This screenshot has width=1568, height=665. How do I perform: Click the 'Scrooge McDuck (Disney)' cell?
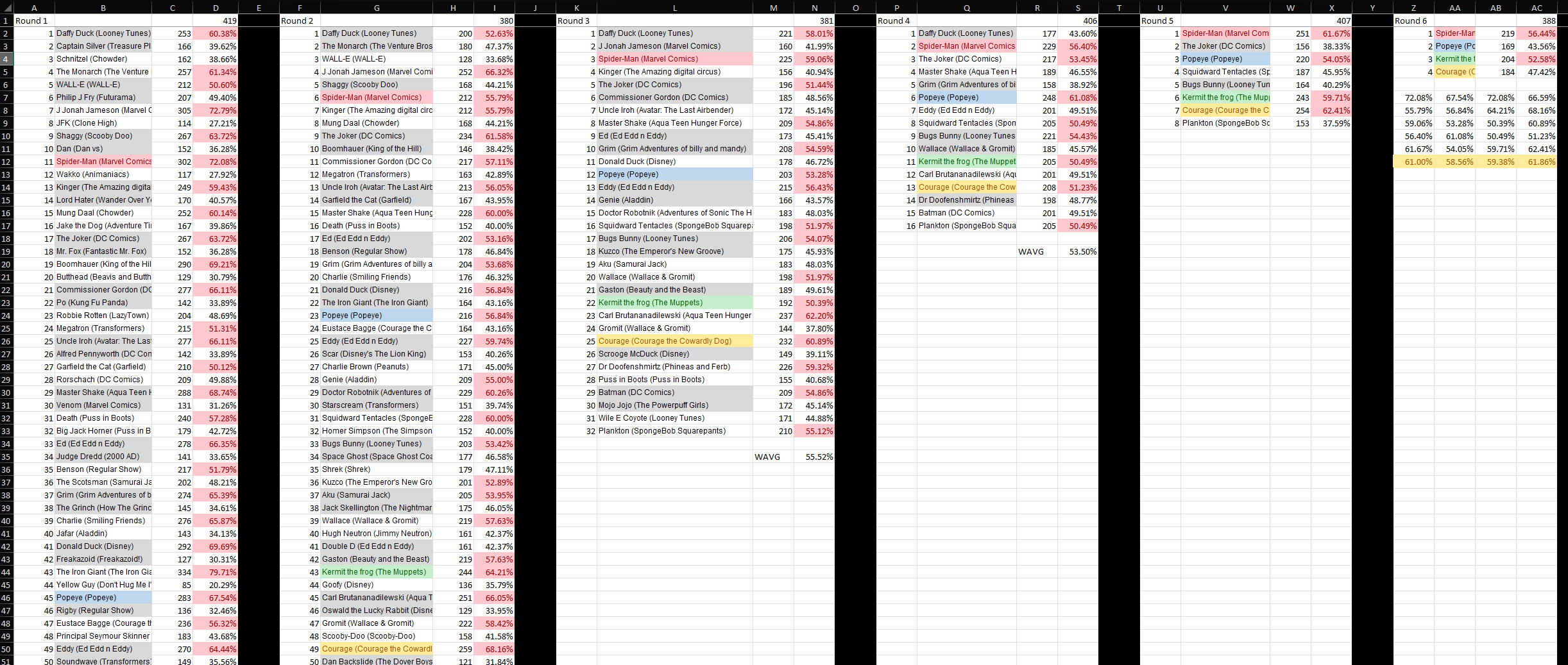675,354
